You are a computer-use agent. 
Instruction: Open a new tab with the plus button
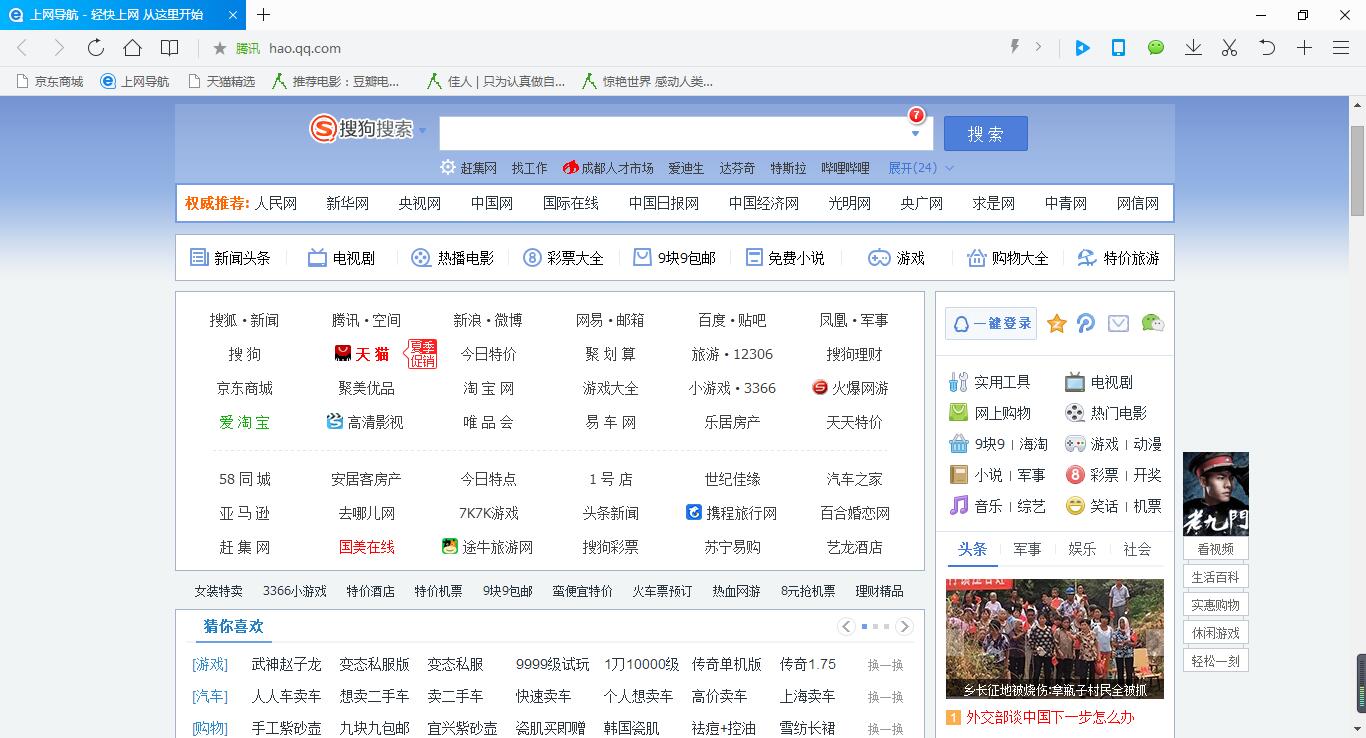pyautogui.click(x=263, y=15)
